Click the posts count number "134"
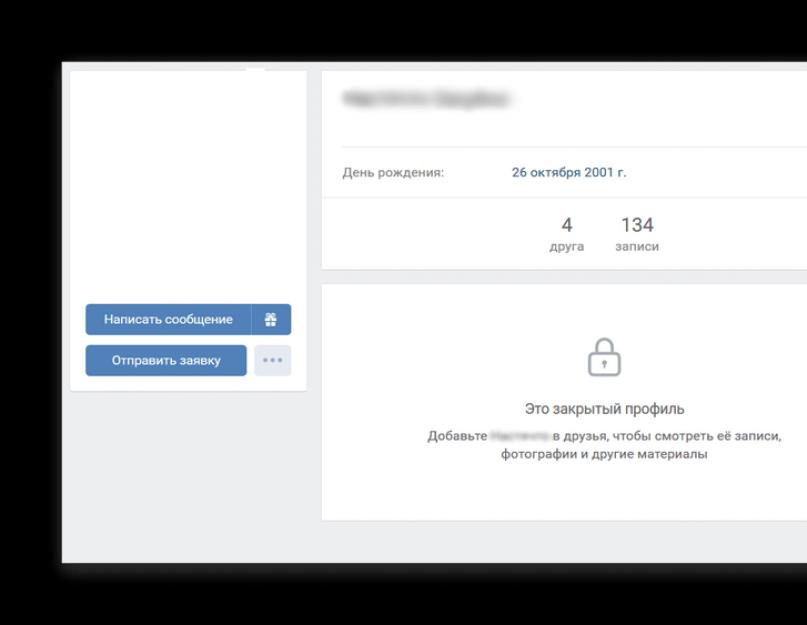The width and height of the screenshot is (807, 625). (637, 226)
